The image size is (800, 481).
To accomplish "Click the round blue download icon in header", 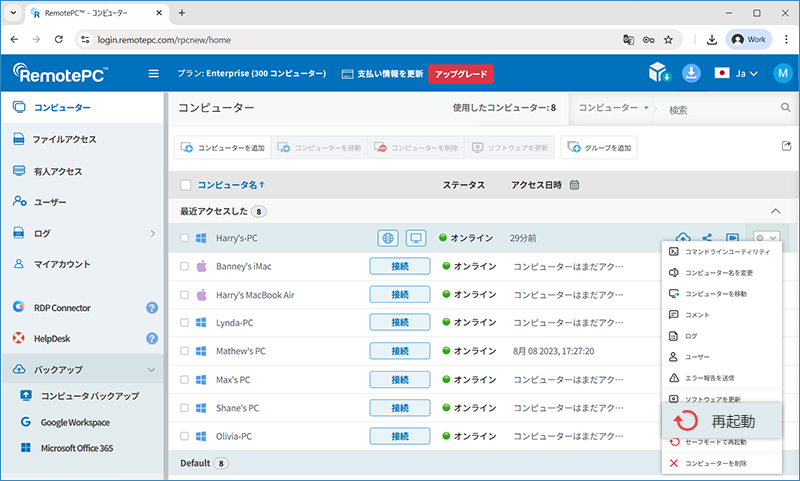I will tap(691, 73).
